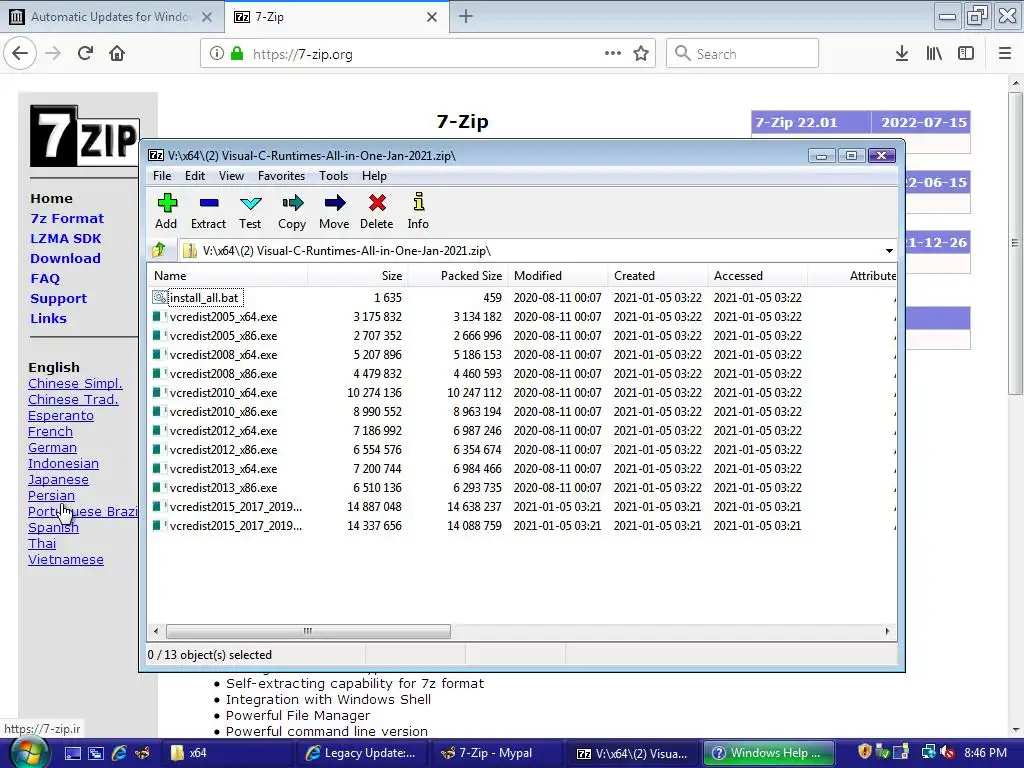
Task: Open the Tools menu in 7-Zip
Action: 333,176
